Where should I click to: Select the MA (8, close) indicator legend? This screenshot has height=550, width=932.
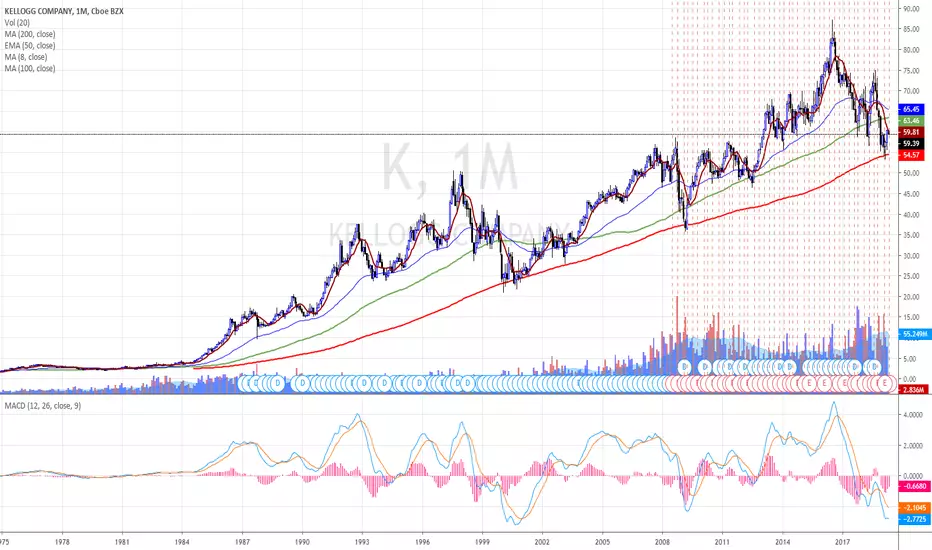tap(26, 57)
